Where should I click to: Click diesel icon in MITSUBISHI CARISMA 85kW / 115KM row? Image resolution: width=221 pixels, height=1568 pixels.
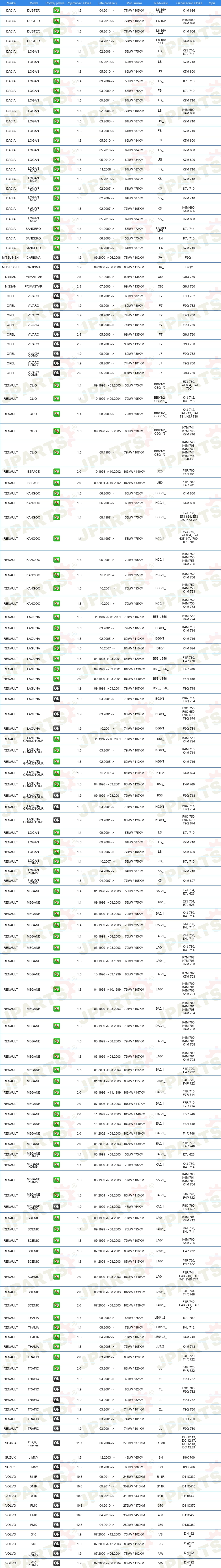[57, 267]
